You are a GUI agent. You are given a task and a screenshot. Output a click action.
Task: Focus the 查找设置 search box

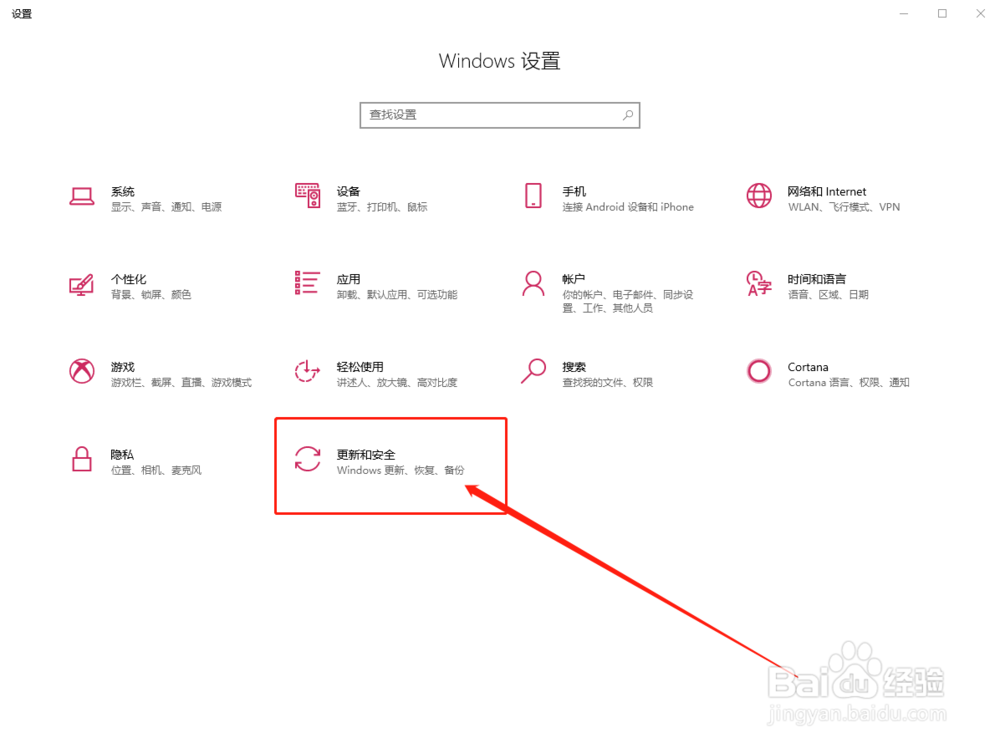[499, 115]
